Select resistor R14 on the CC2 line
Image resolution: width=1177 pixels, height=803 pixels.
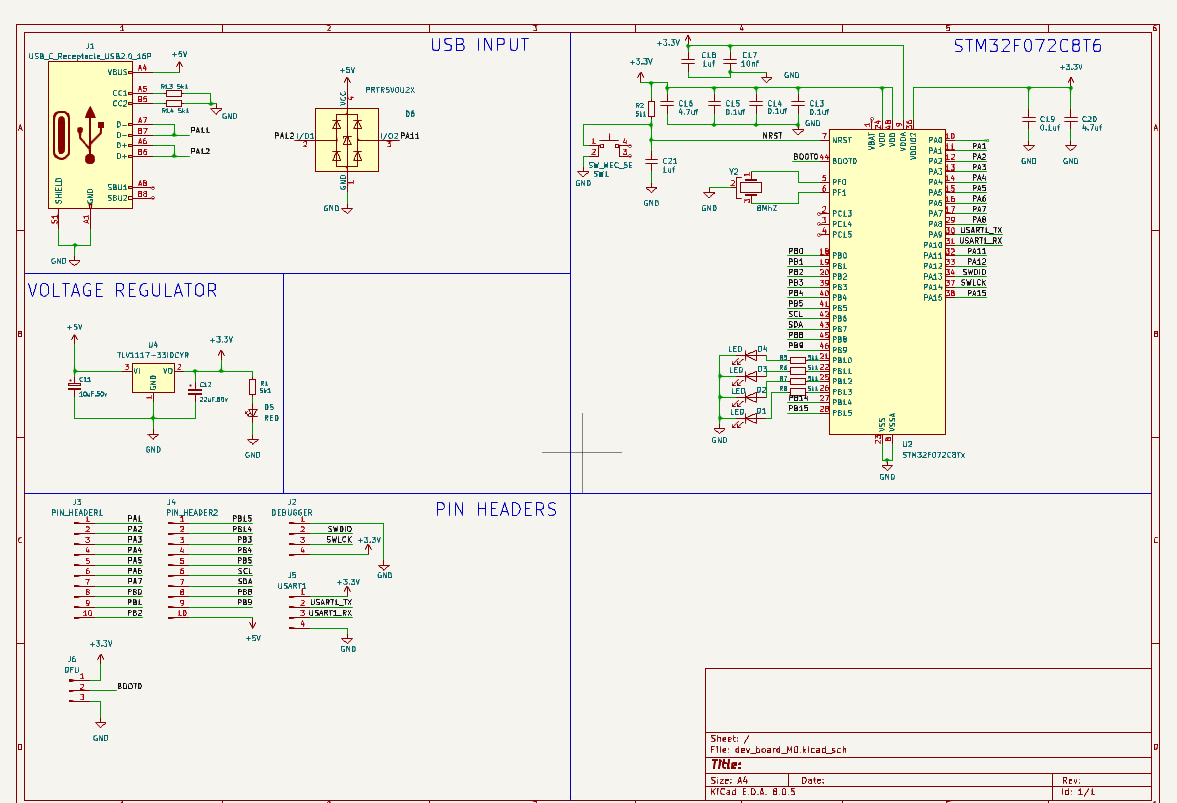[173, 104]
